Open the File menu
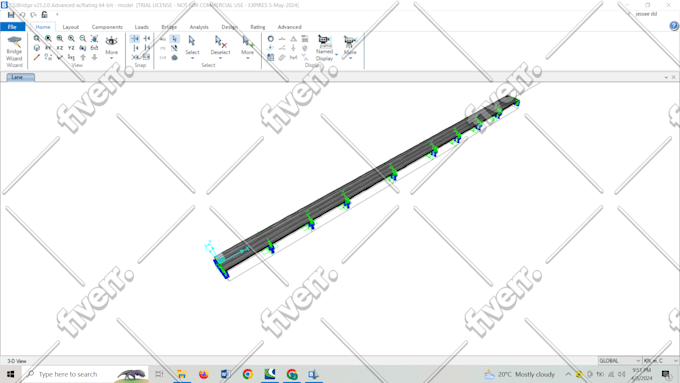Screen dimensions: 680x383 pos(13,27)
